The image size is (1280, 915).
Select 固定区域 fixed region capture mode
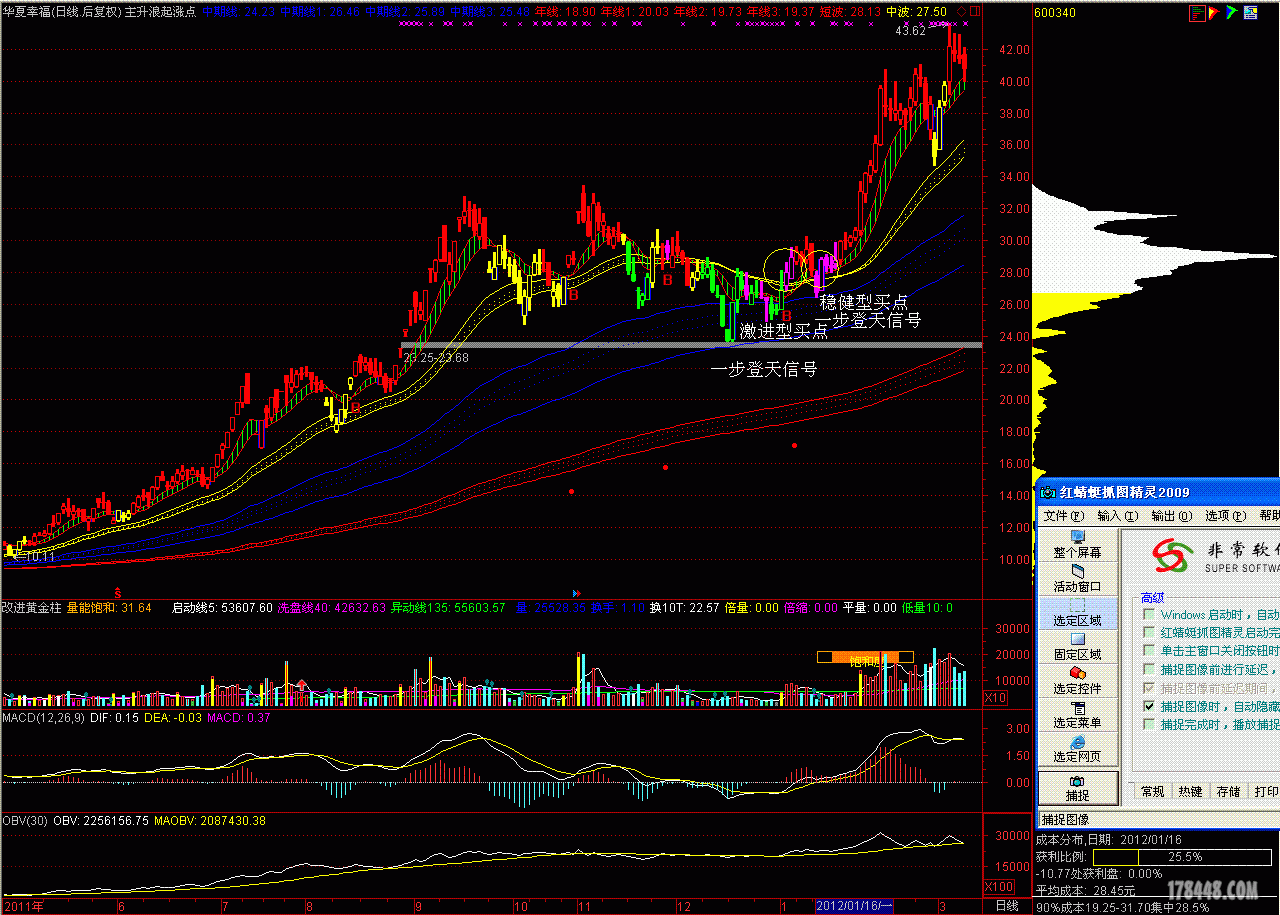pyautogui.click(x=1077, y=647)
